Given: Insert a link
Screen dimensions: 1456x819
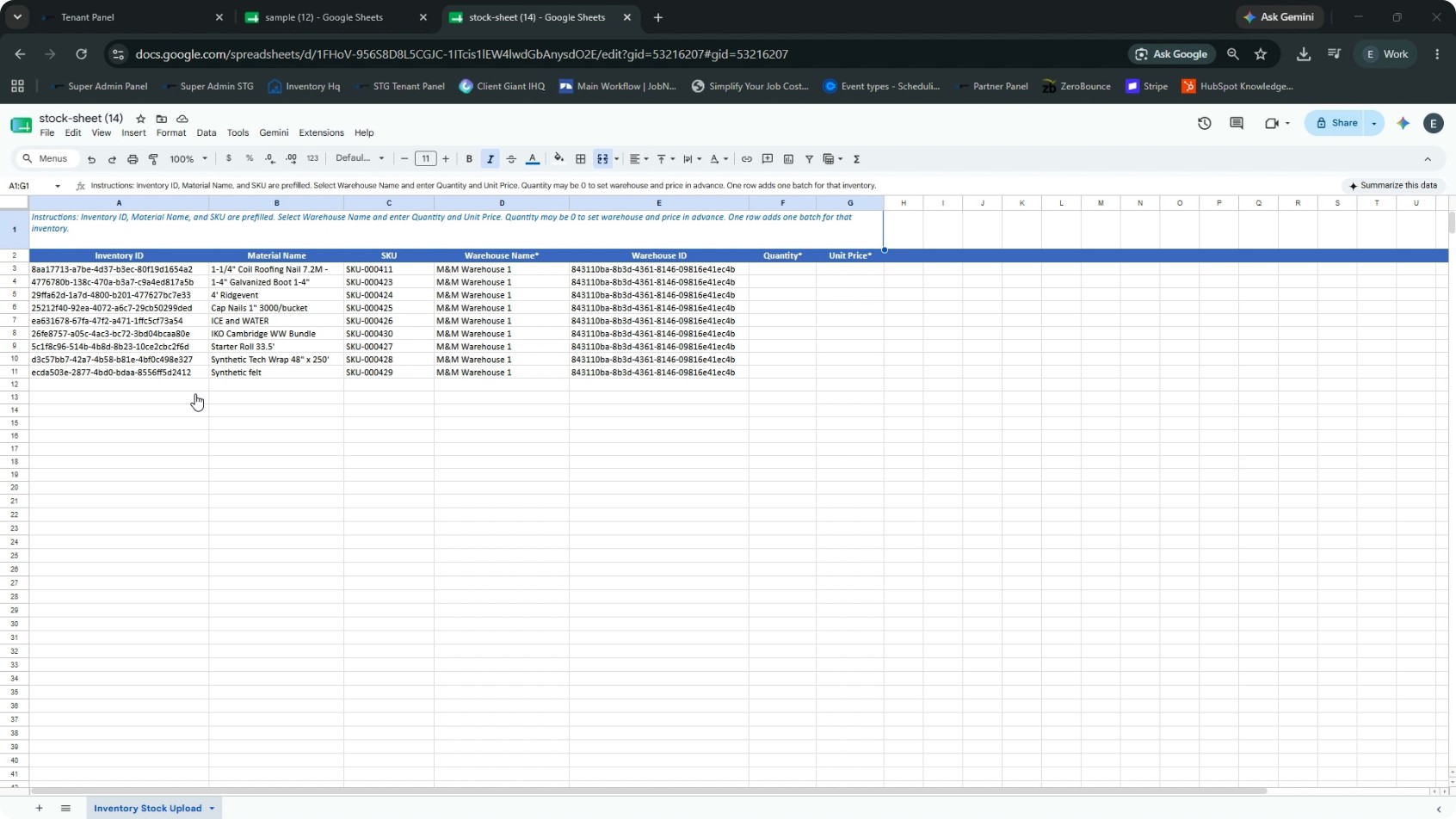Looking at the screenshot, I should click(x=746, y=158).
